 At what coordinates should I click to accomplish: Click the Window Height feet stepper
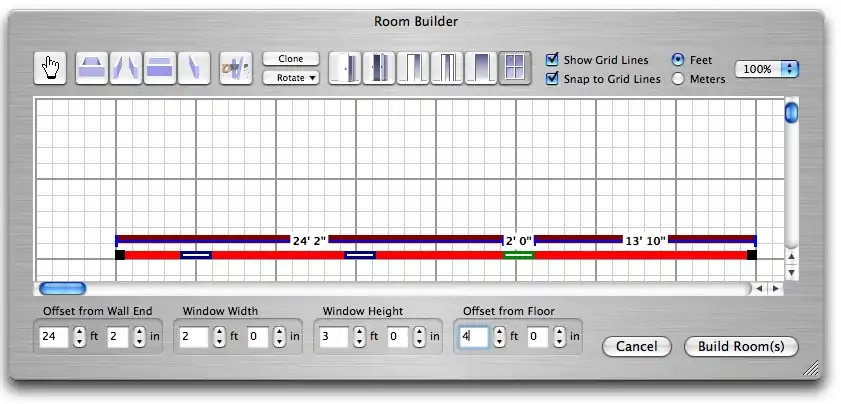point(359,337)
